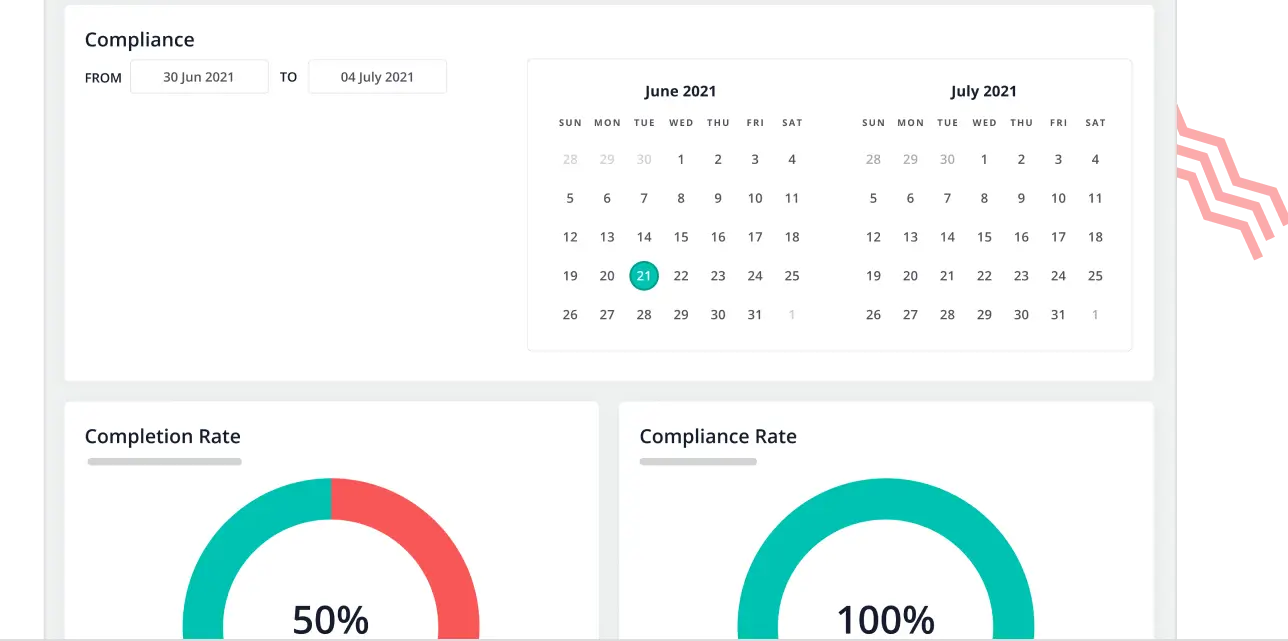Click the TO label between date fields
The width and height of the screenshot is (1288, 641).
[288, 77]
